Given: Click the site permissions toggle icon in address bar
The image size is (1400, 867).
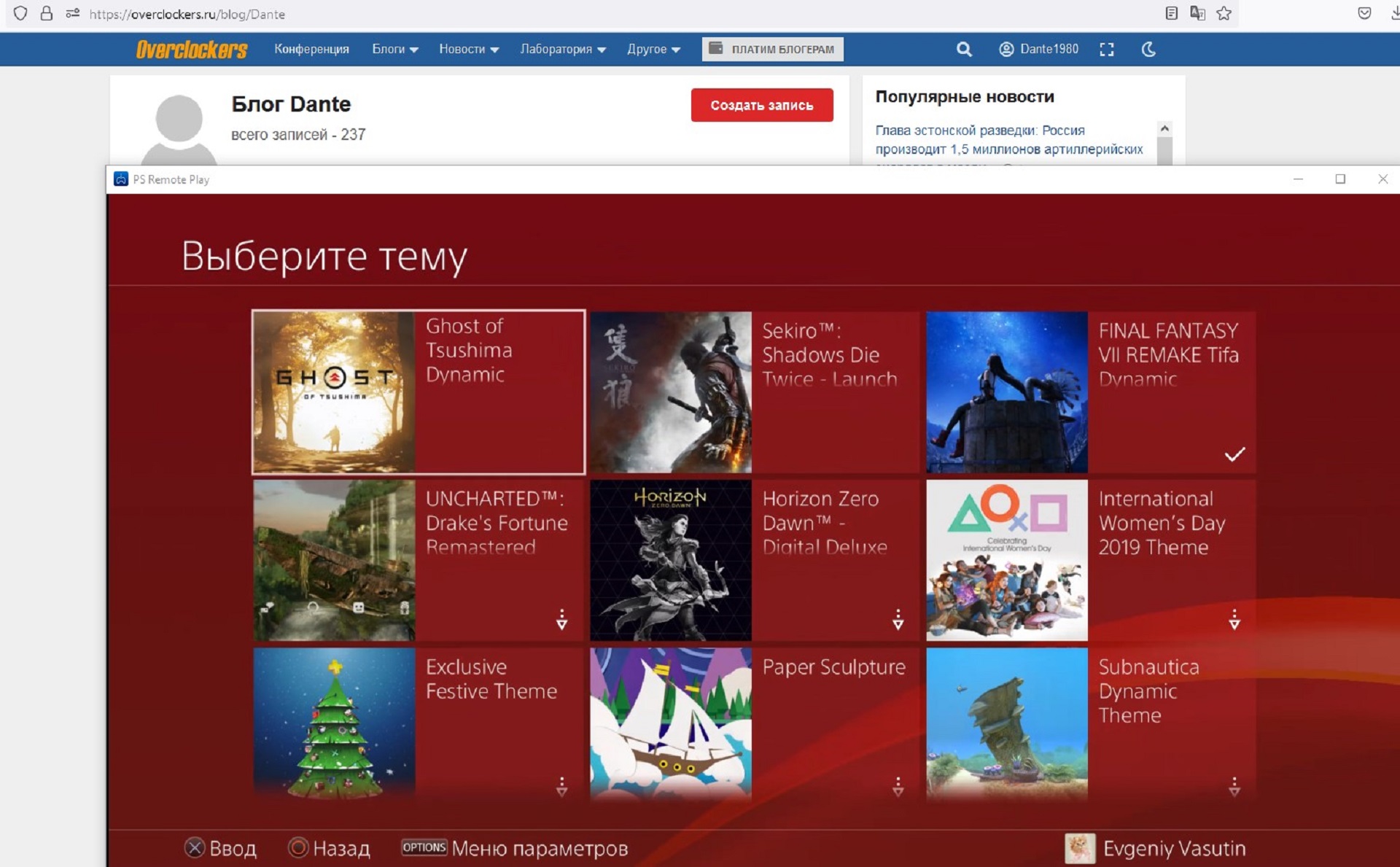Looking at the screenshot, I should tap(73, 13).
